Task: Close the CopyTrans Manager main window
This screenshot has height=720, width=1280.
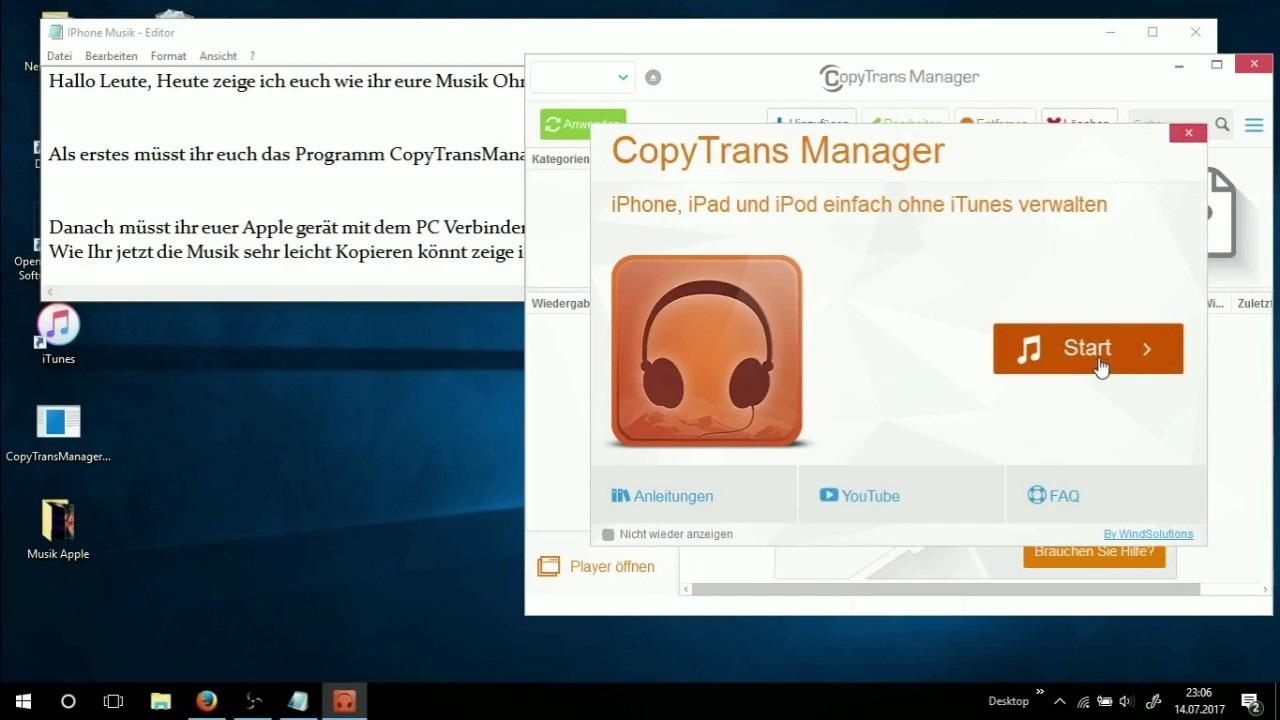Action: 1254,64
